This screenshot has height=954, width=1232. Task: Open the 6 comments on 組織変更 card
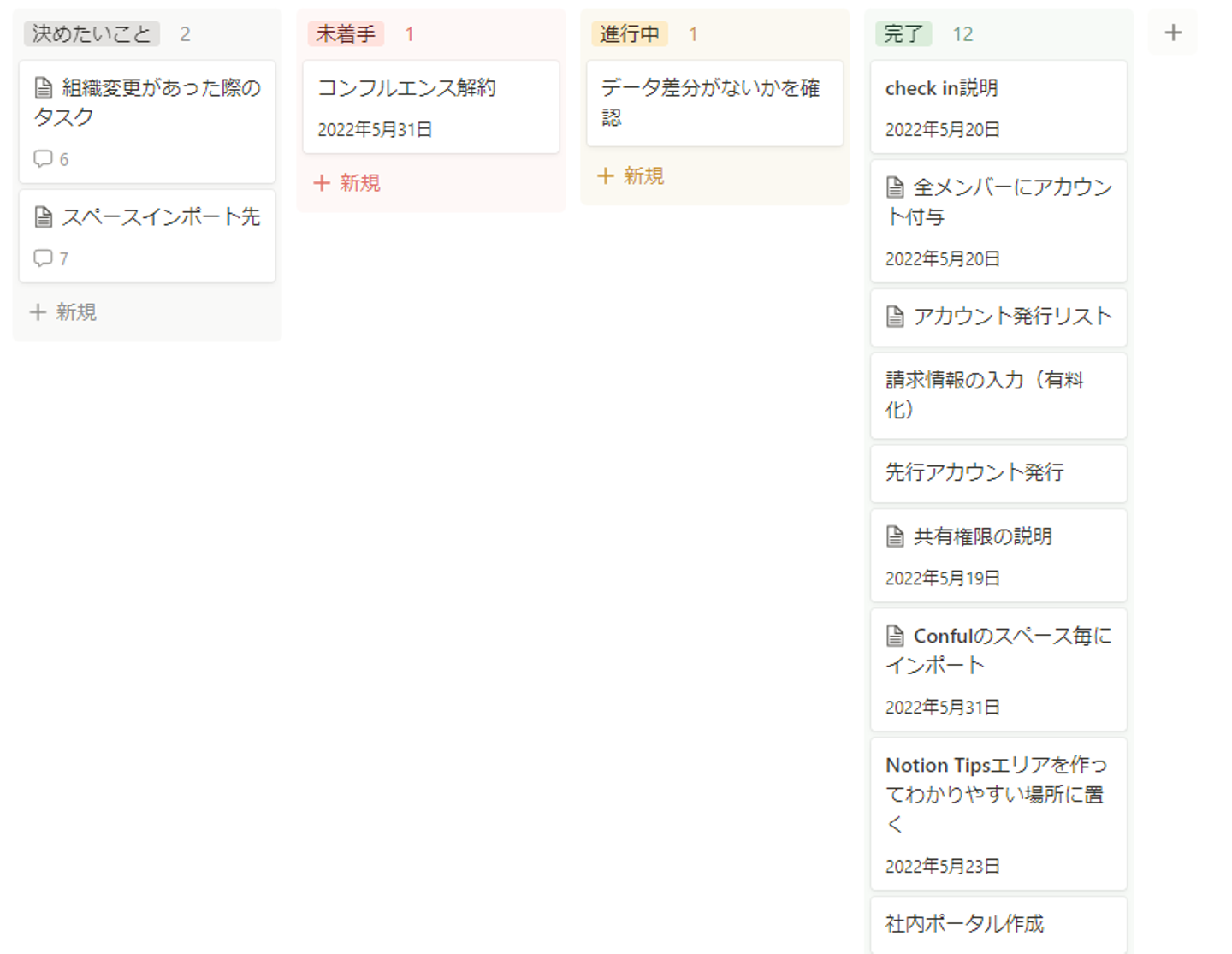[51, 159]
